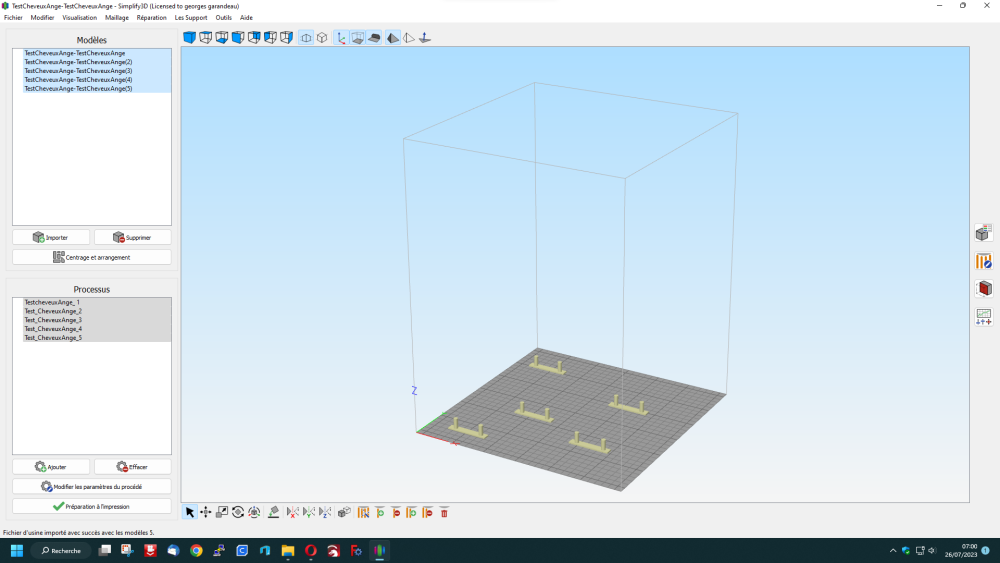Click Centrage et arrangement button
This screenshot has width=1000, height=563.
click(x=92, y=257)
